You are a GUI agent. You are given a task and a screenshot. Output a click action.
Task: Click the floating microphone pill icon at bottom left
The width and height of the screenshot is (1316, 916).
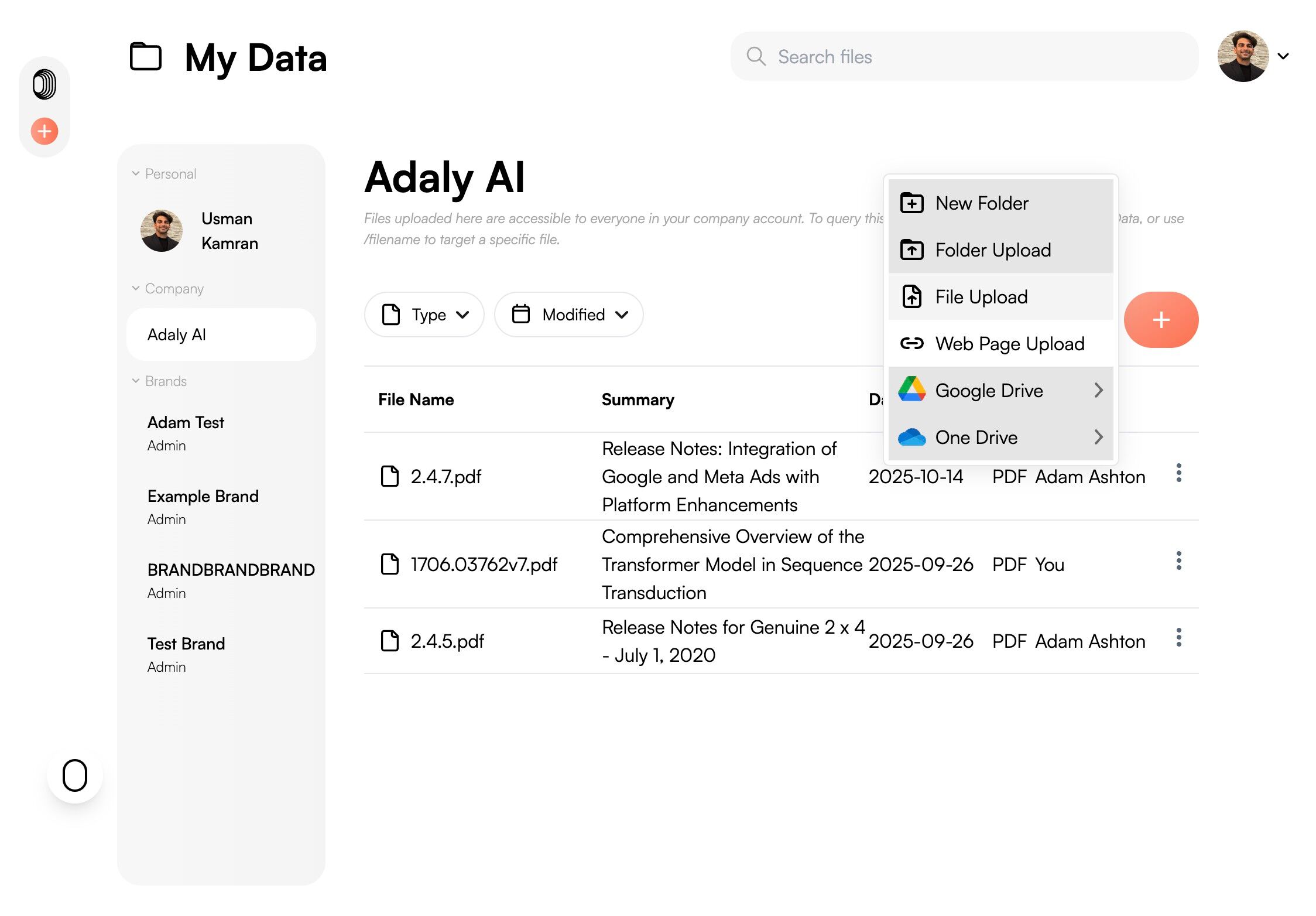coord(75,775)
